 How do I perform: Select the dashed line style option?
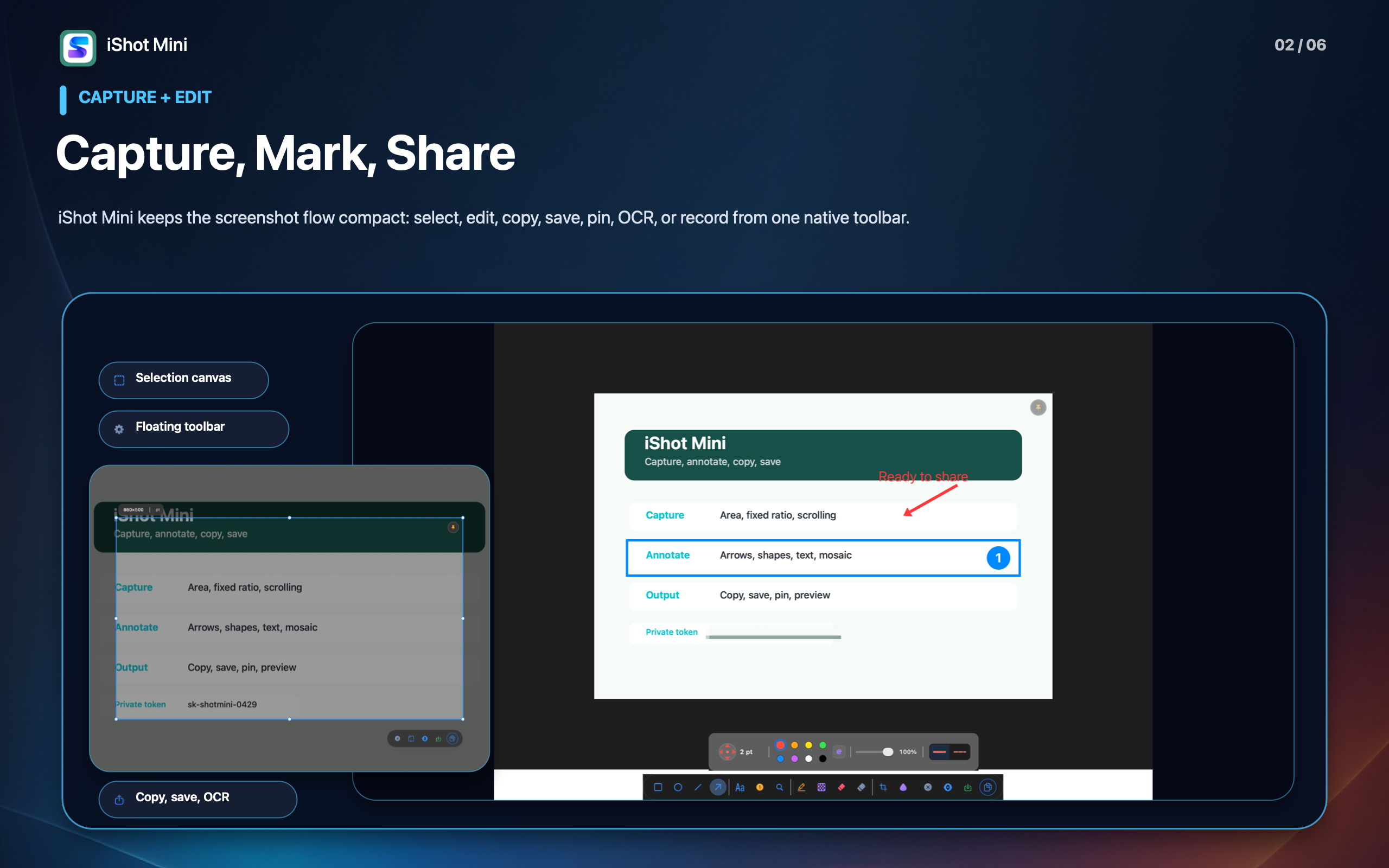coord(960,751)
